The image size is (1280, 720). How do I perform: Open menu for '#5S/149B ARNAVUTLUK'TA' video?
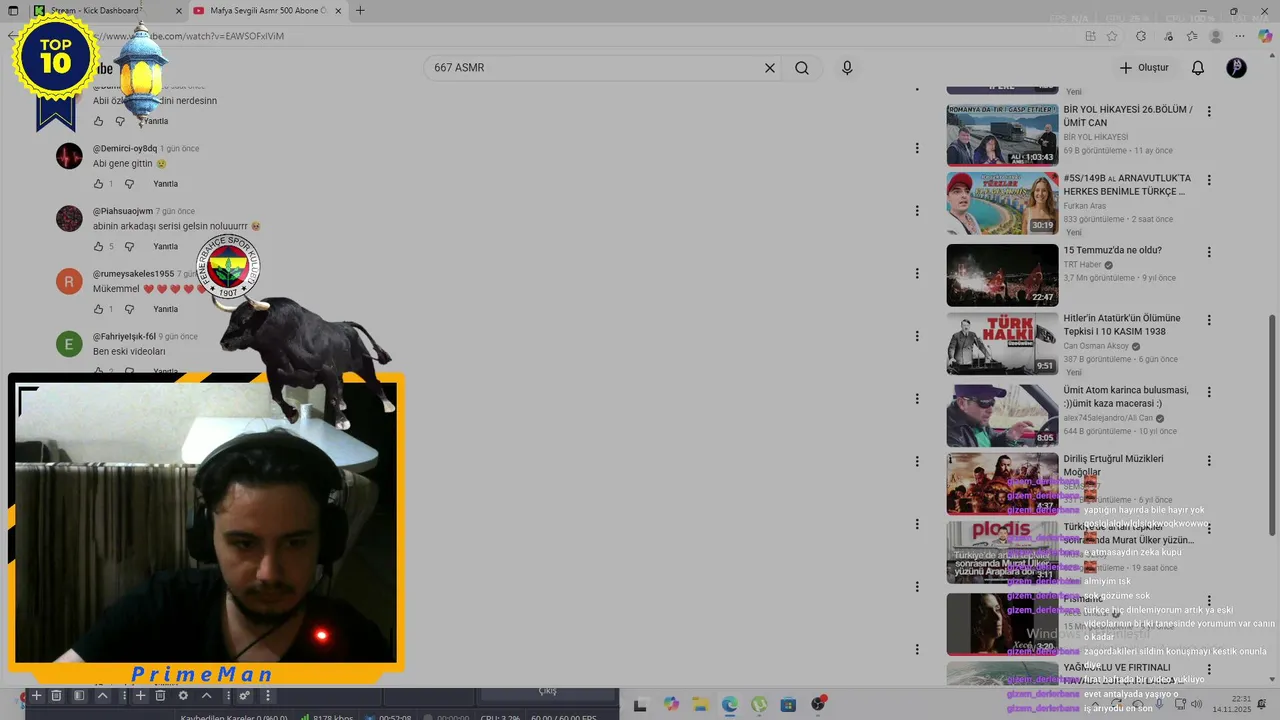1209,181
